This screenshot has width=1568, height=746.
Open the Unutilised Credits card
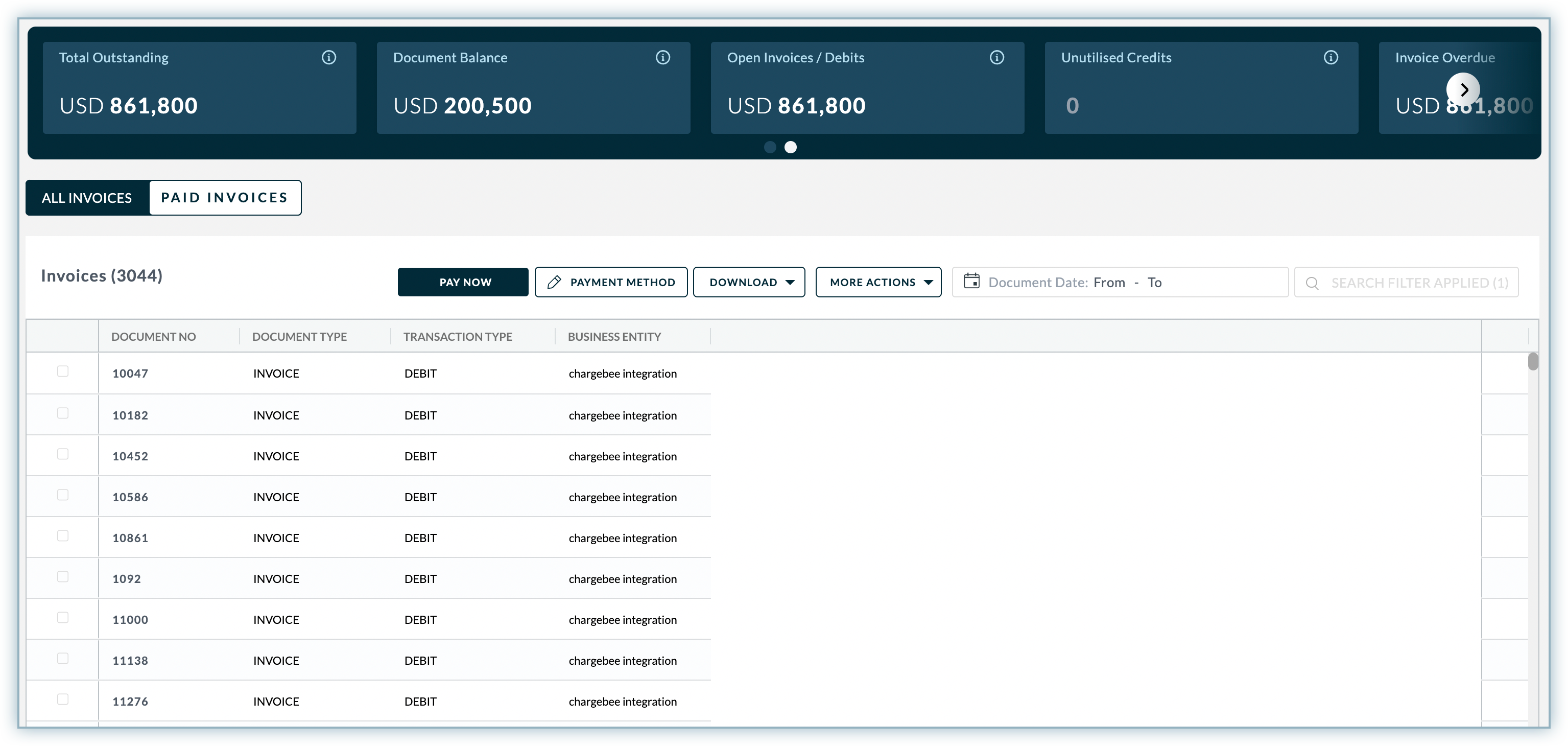(1202, 88)
